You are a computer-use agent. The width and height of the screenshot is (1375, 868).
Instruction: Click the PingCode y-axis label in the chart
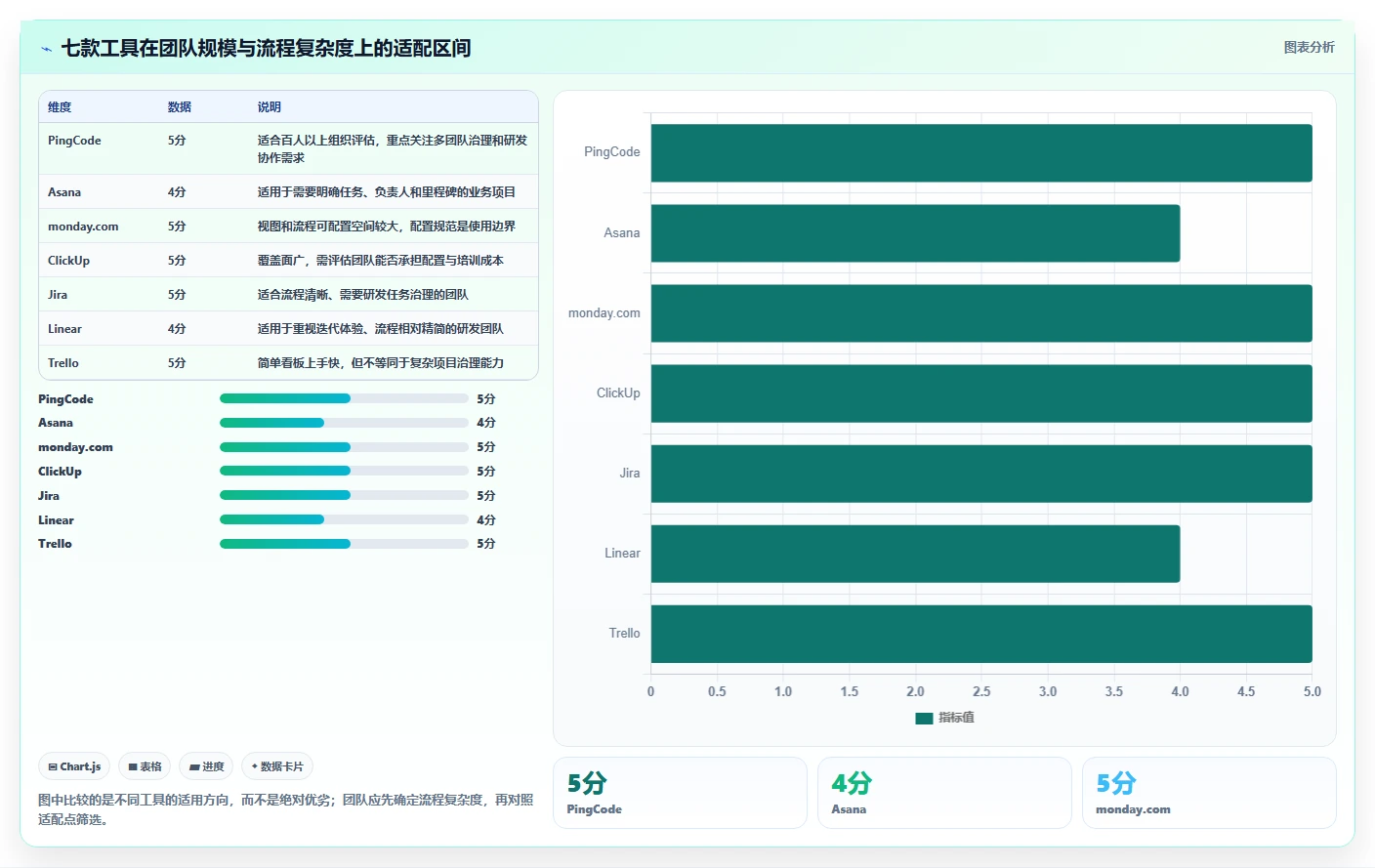click(x=611, y=152)
